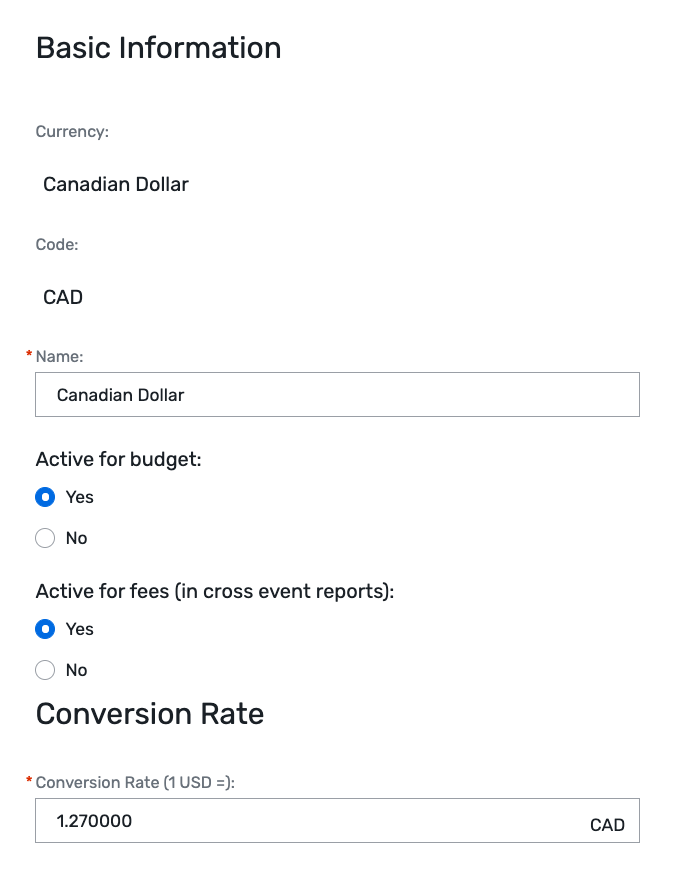Click the Basic Information heading
Image resolution: width=675 pixels, height=879 pixels.
[x=158, y=47]
